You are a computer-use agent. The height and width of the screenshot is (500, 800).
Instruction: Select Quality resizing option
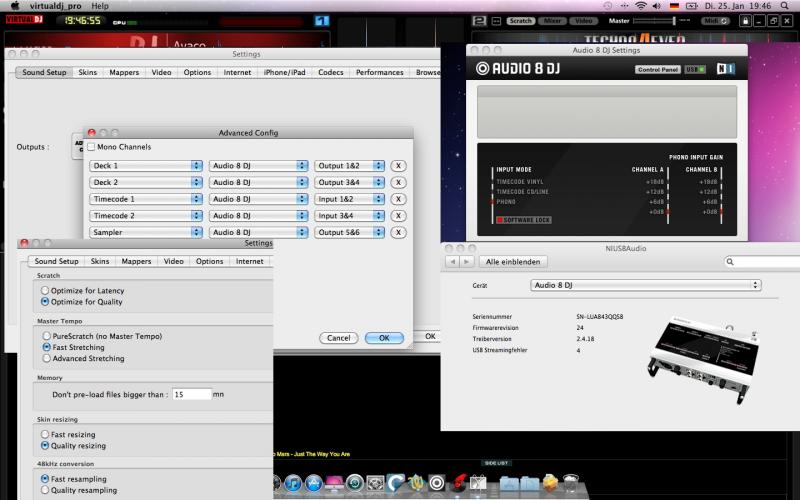click(45, 445)
